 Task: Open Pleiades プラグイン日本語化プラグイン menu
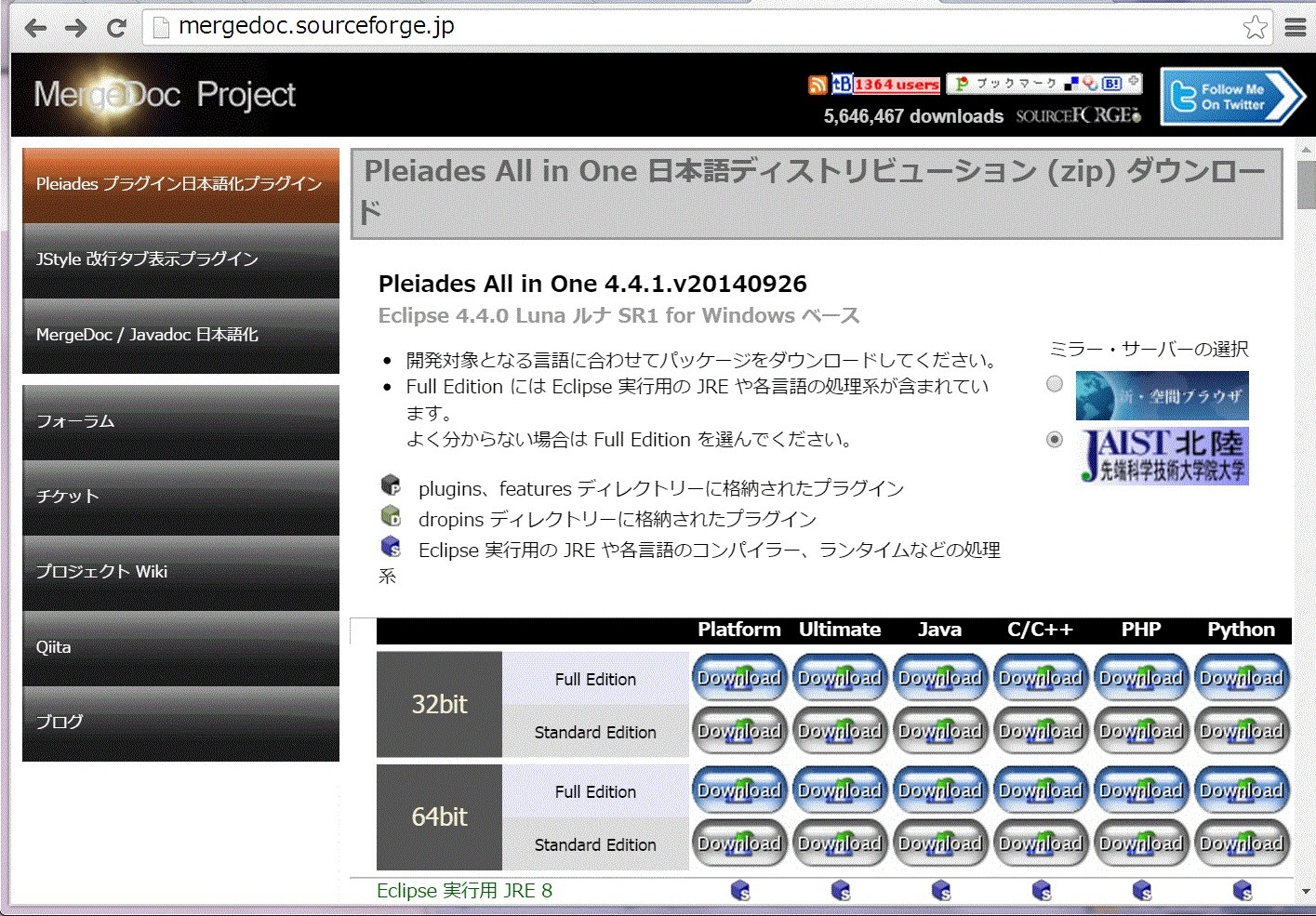click(180, 185)
